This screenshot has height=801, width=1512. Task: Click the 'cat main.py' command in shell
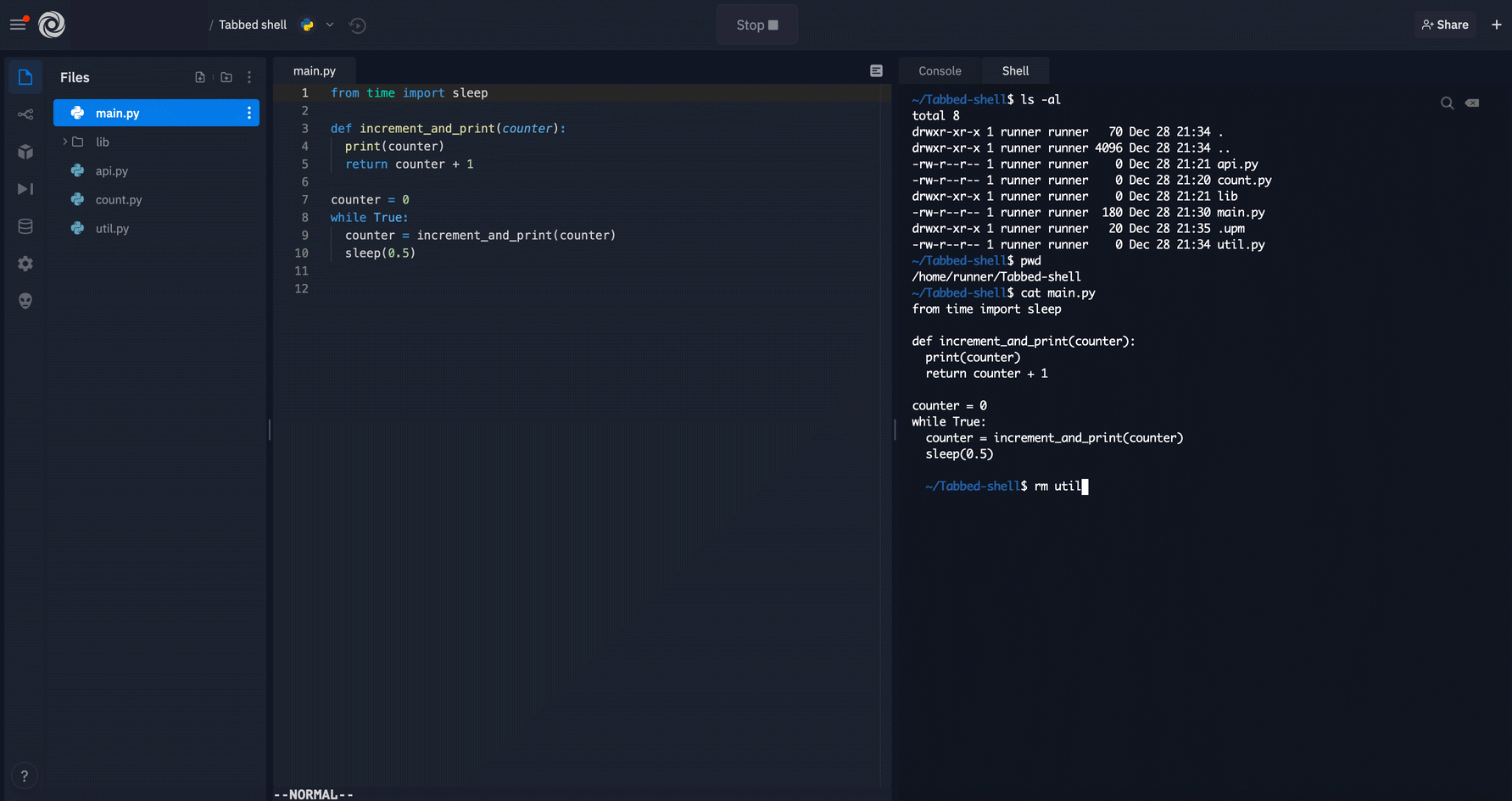click(x=1057, y=293)
